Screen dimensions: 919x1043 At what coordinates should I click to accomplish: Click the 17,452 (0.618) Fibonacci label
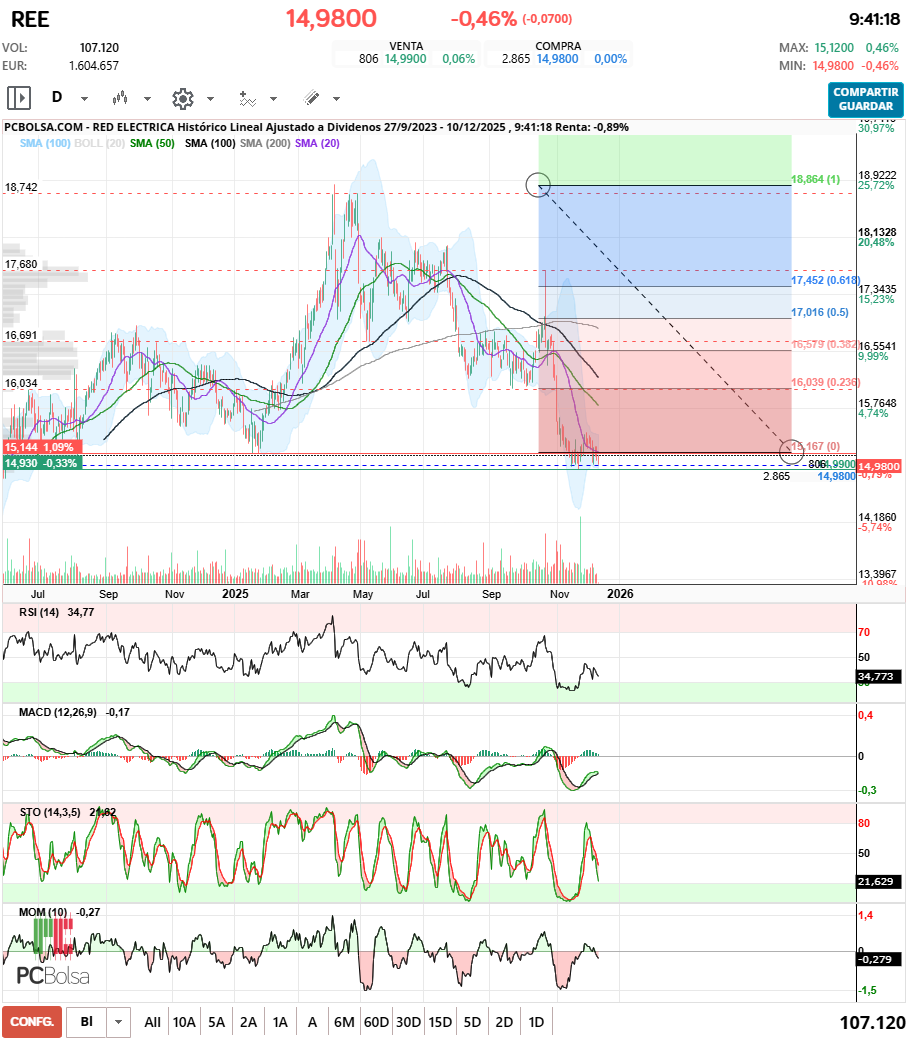click(x=825, y=280)
